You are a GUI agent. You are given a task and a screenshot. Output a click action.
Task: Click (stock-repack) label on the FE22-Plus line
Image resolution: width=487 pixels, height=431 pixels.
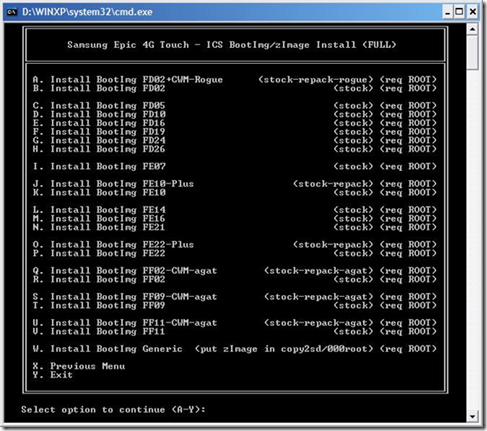pos(333,244)
